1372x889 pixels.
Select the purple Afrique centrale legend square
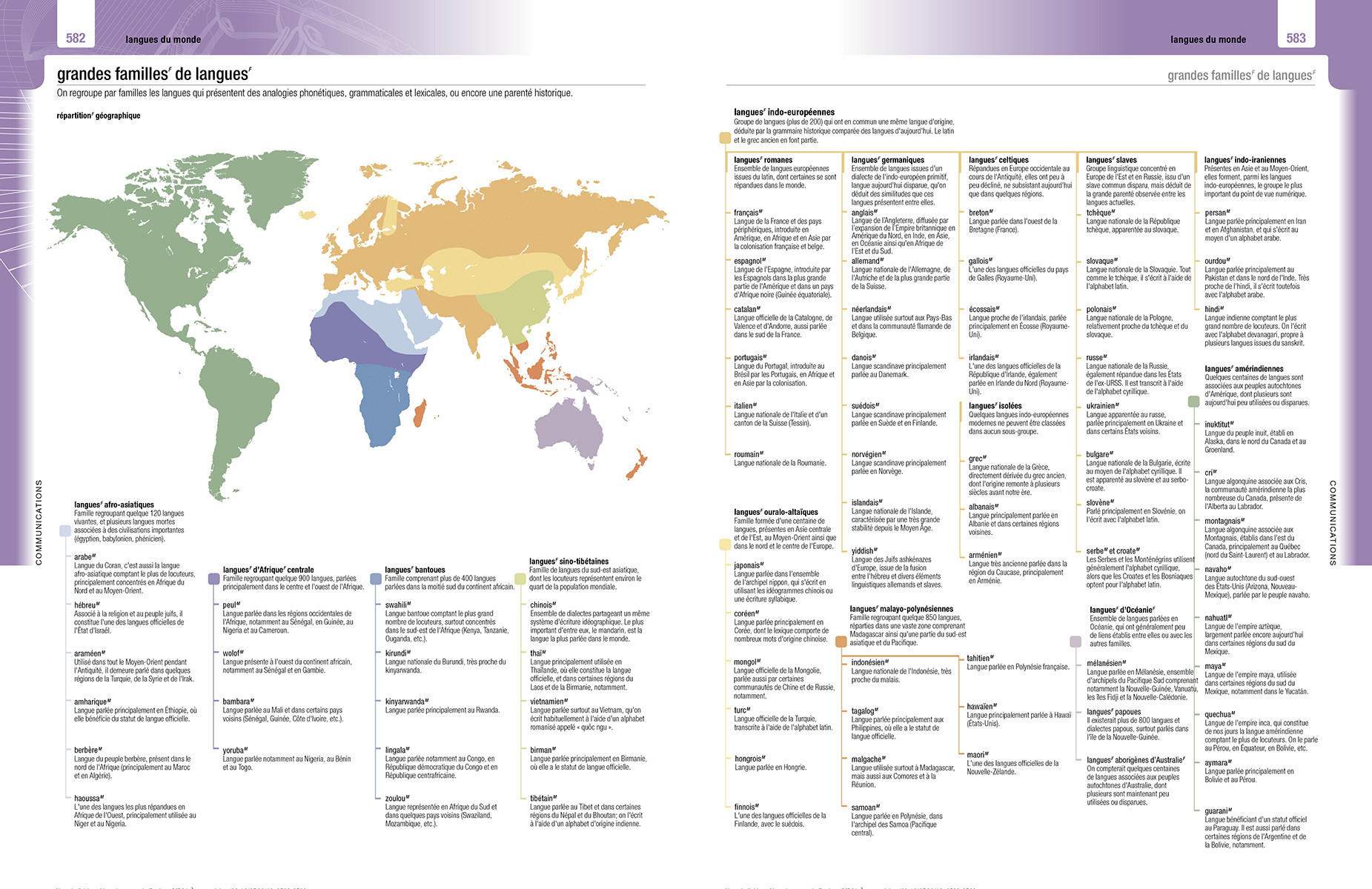click(214, 579)
